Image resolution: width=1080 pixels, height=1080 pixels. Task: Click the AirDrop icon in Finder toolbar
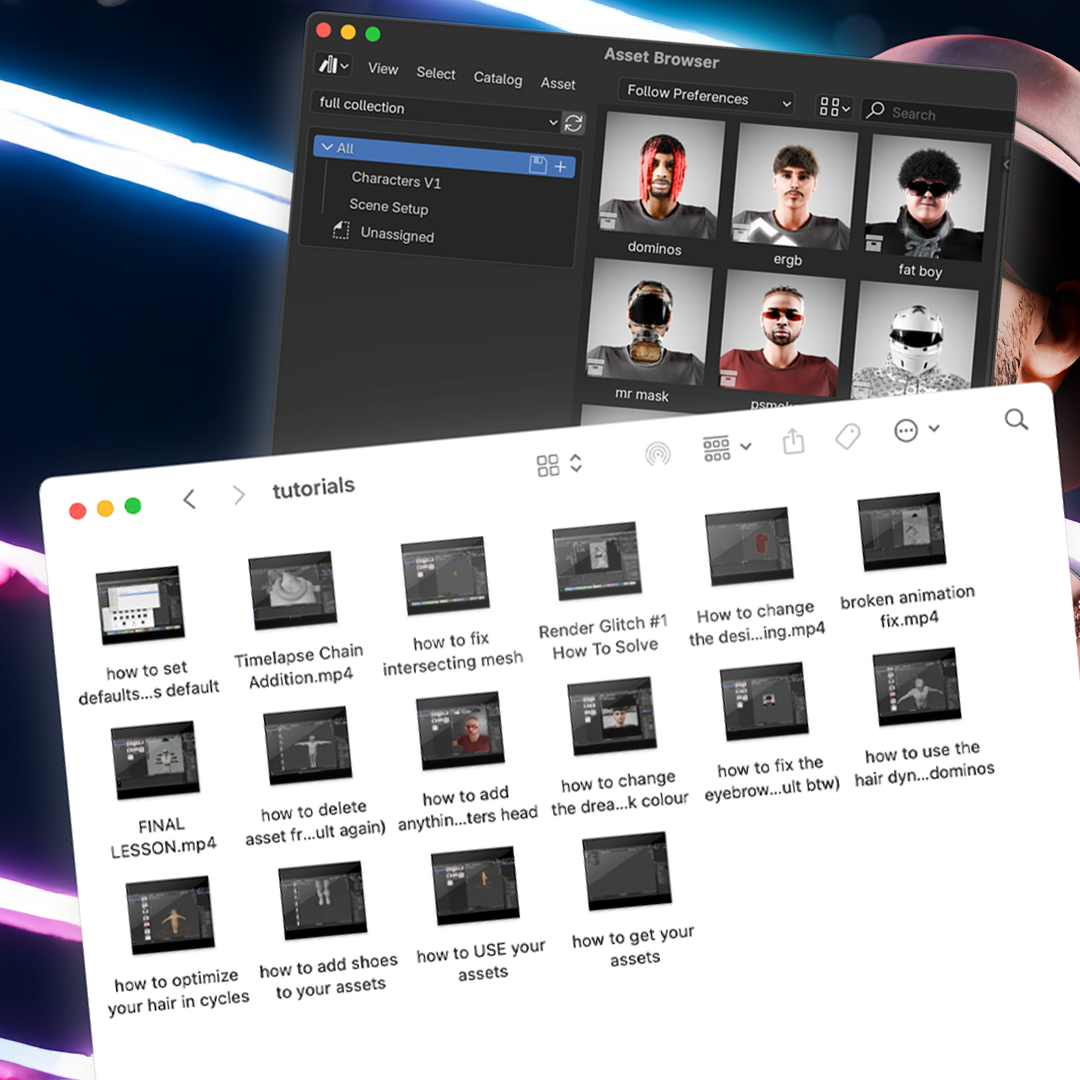(657, 455)
